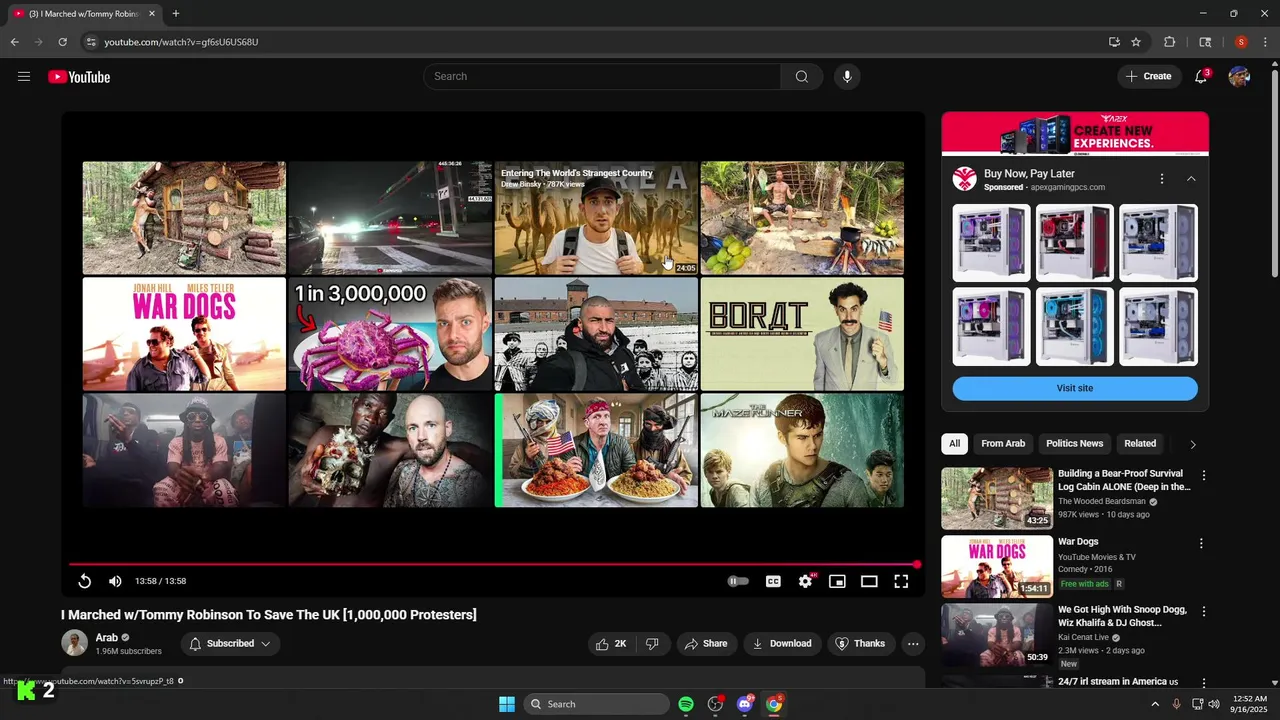
Task: Focus the YouTube search field
Action: pos(602,77)
